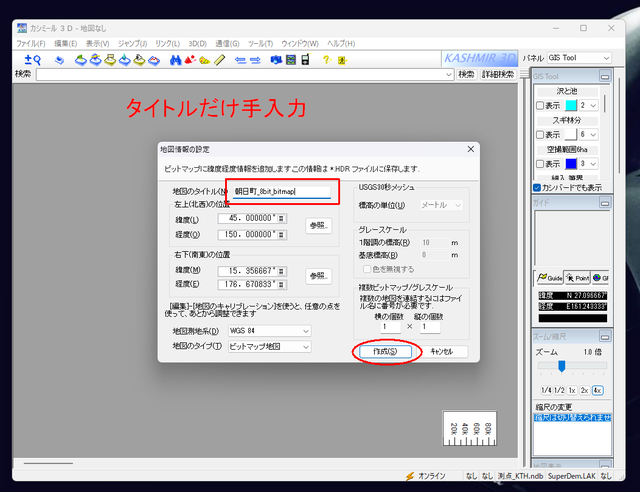Click the yellow map tile with pointer icon
The width and height of the screenshot is (640, 492).
140,60
